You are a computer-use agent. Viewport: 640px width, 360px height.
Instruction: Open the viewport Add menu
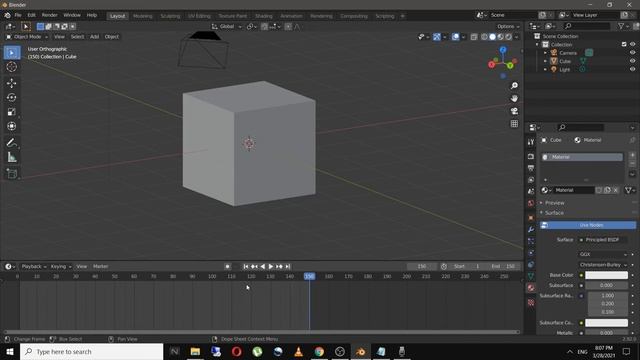[x=94, y=37]
